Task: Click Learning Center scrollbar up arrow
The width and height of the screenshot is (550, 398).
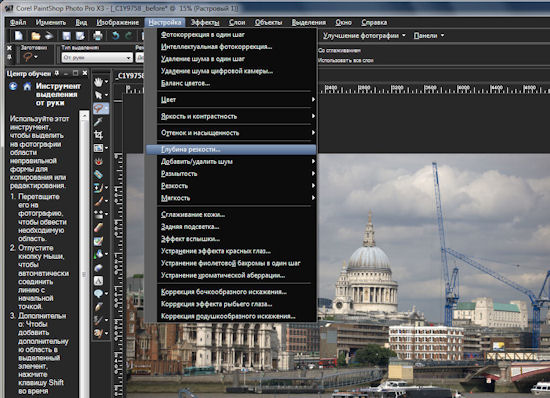Action: [84, 115]
